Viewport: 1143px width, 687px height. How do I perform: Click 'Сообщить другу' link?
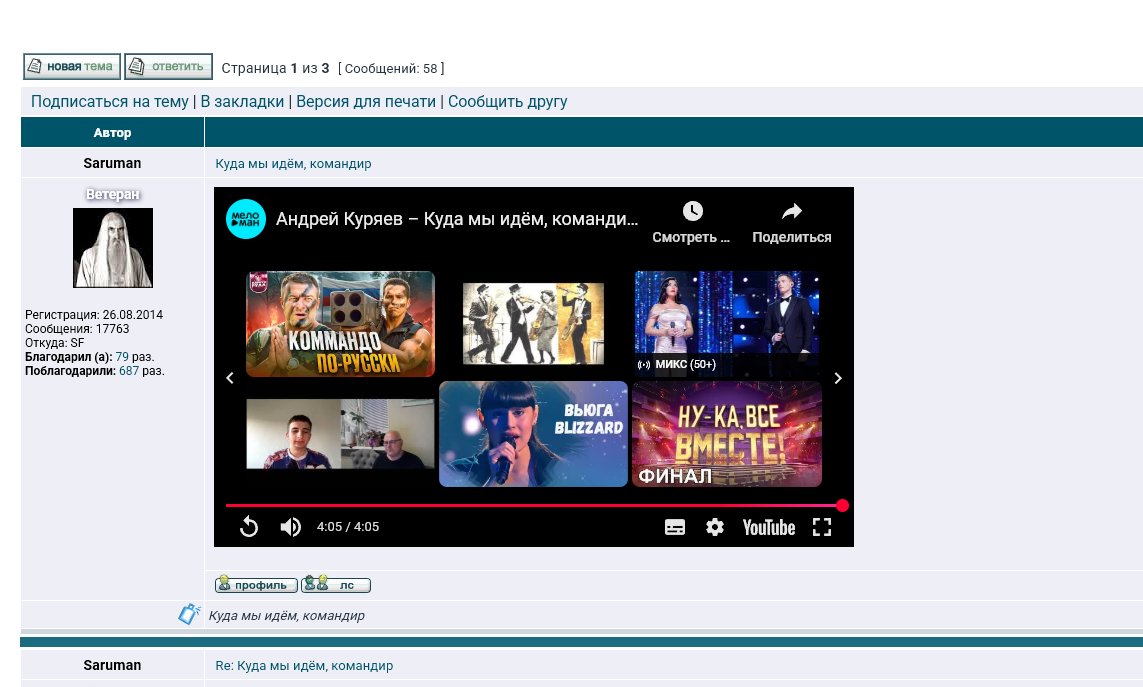[507, 102]
